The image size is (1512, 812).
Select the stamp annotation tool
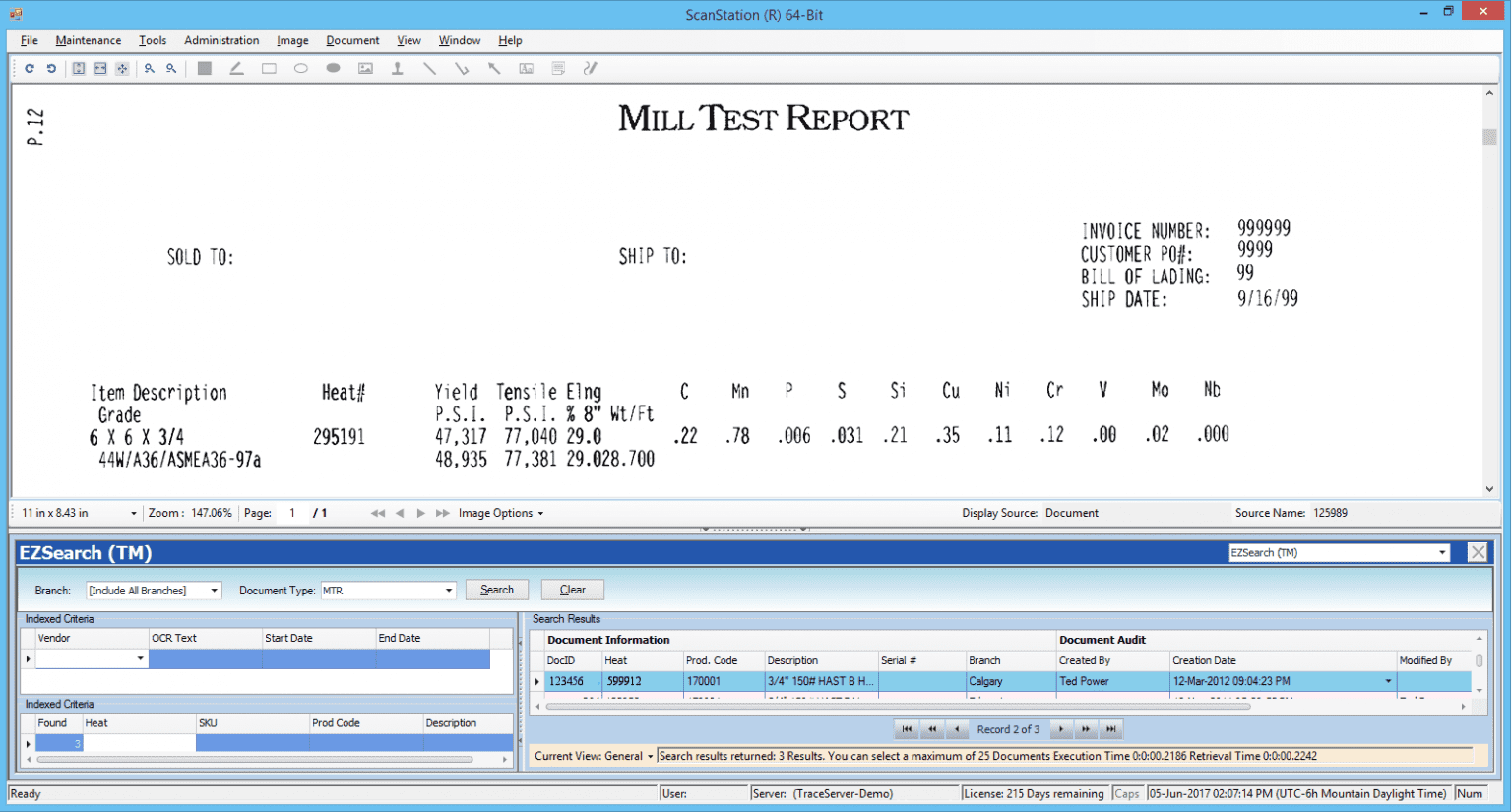(x=398, y=68)
